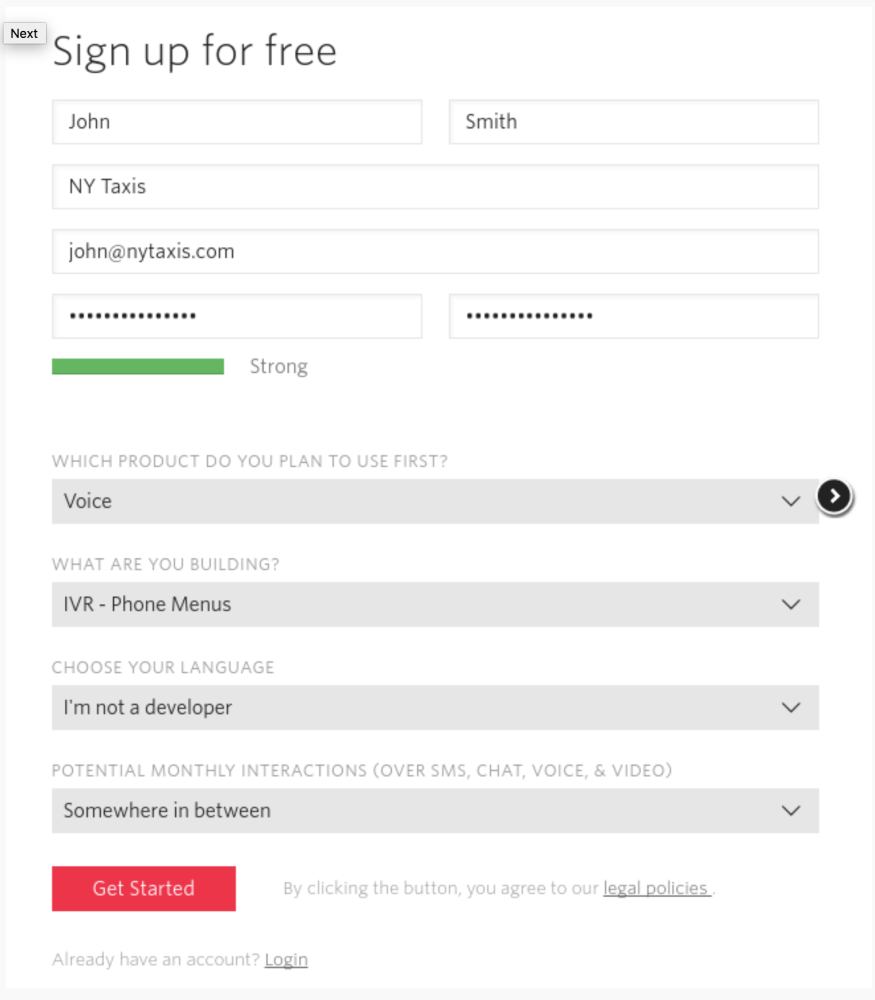Click the black circular arrow icon
Image resolution: width=875 pixels, height=1000 pixels.
[x=835, y=496]
